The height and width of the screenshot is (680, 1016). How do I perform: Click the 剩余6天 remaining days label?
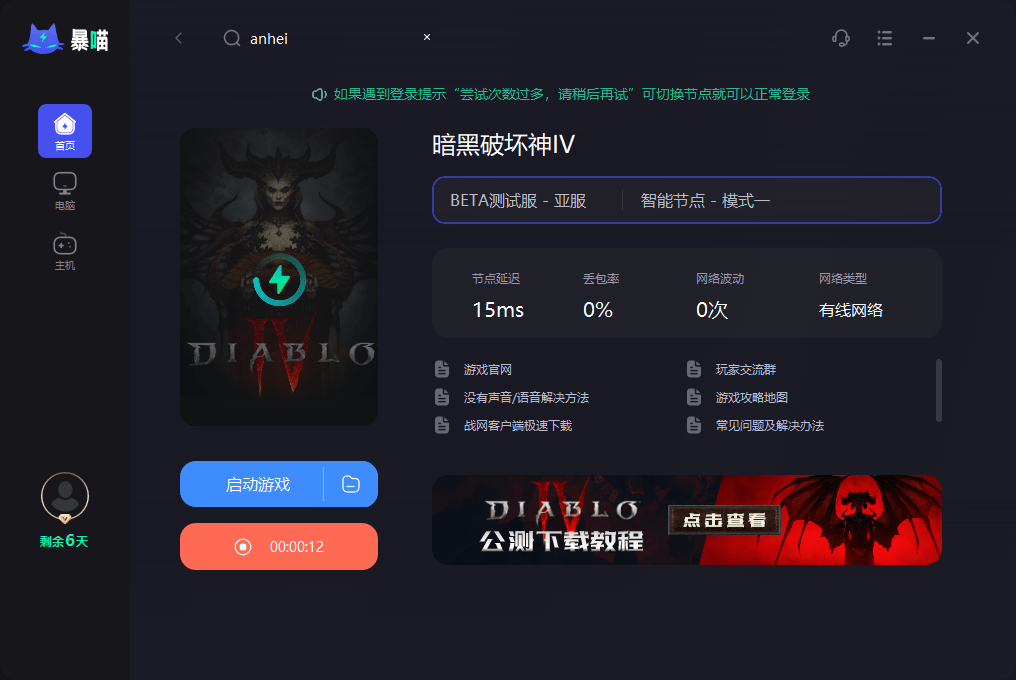click(64, 541)
